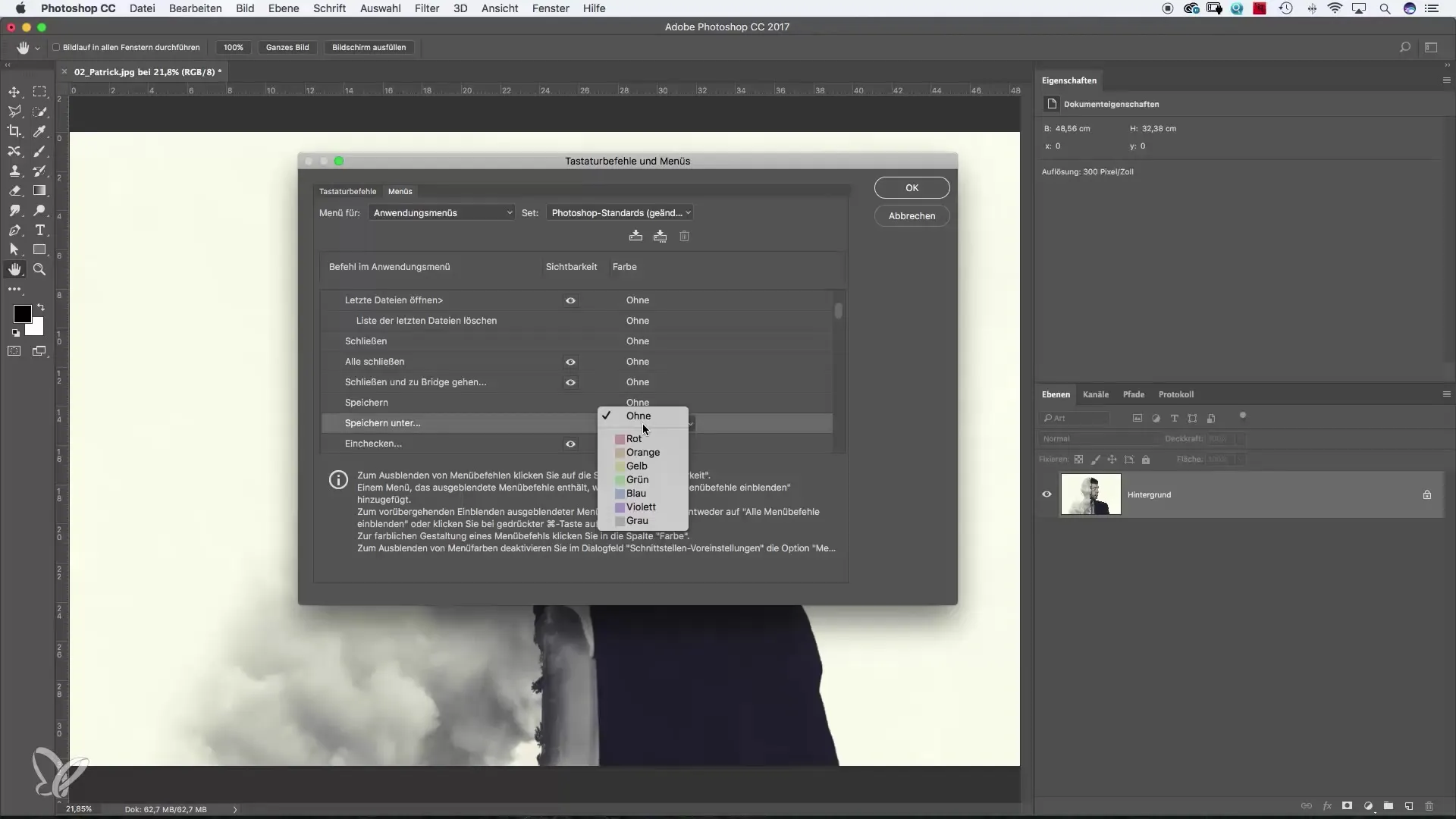
Task: Open Hand tool preset picker arrow
Action: click(36, 48)
